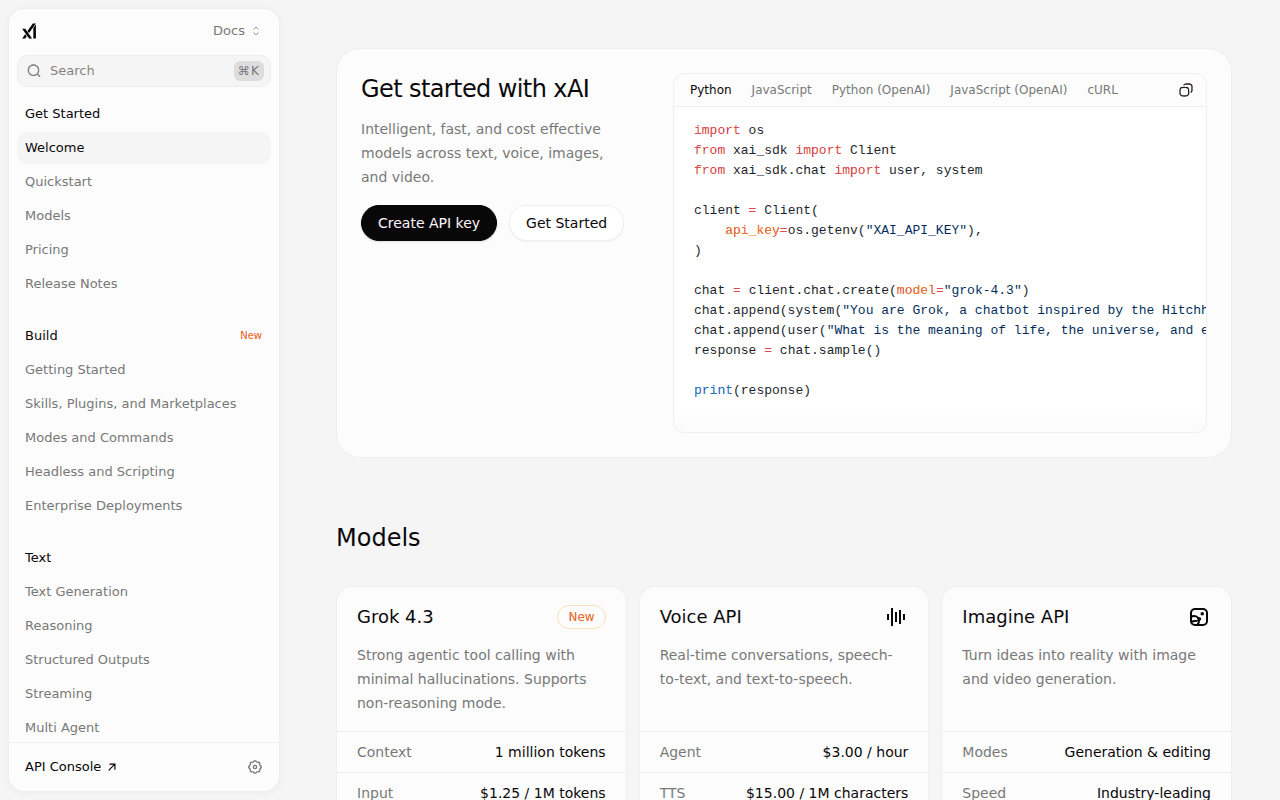Screen dimensions: 1280x800
Task: Open the Imagine API card title
Action: [x=1016, y=617]
